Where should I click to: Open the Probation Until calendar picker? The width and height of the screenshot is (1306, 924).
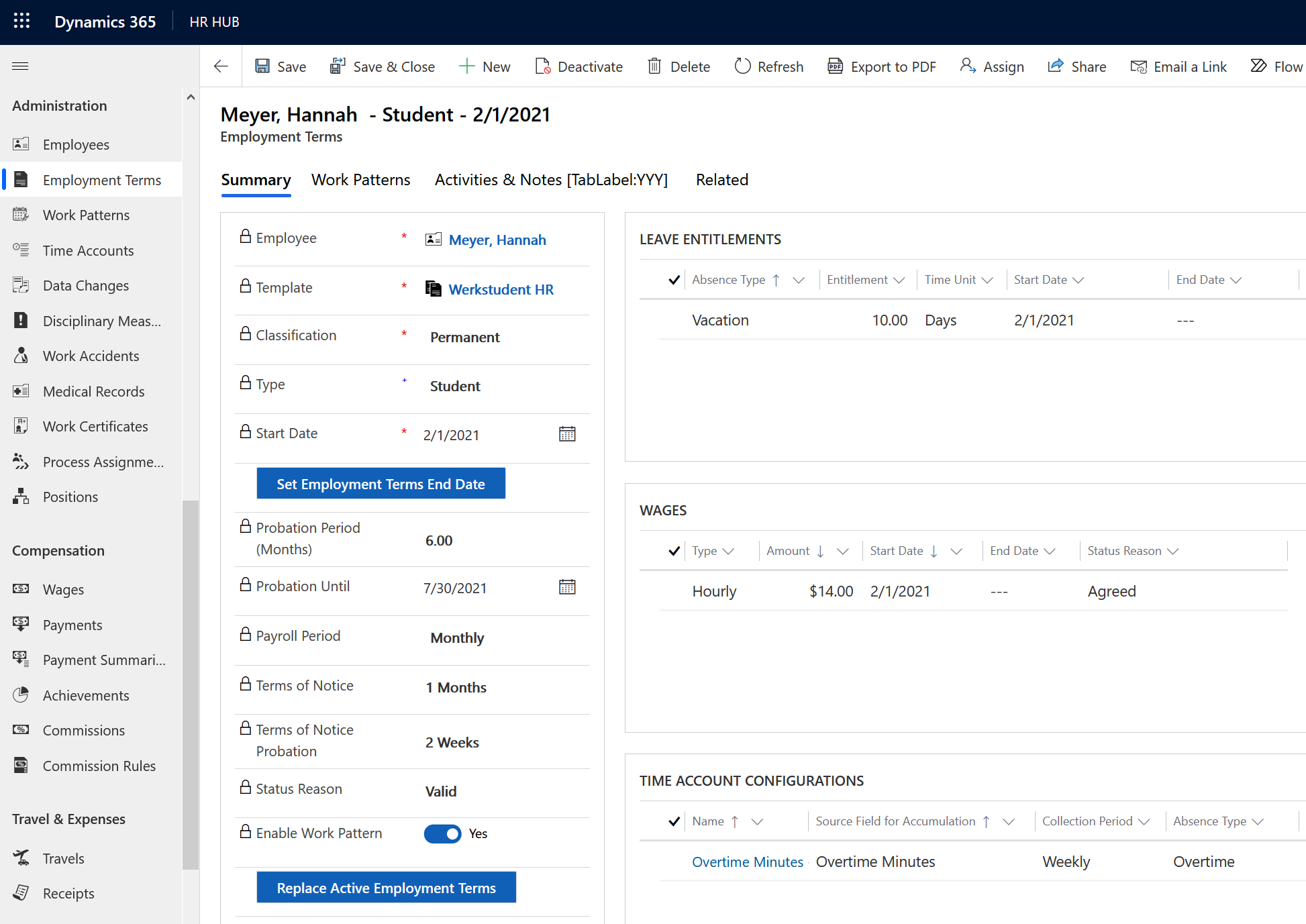click(x=567, y=587)
